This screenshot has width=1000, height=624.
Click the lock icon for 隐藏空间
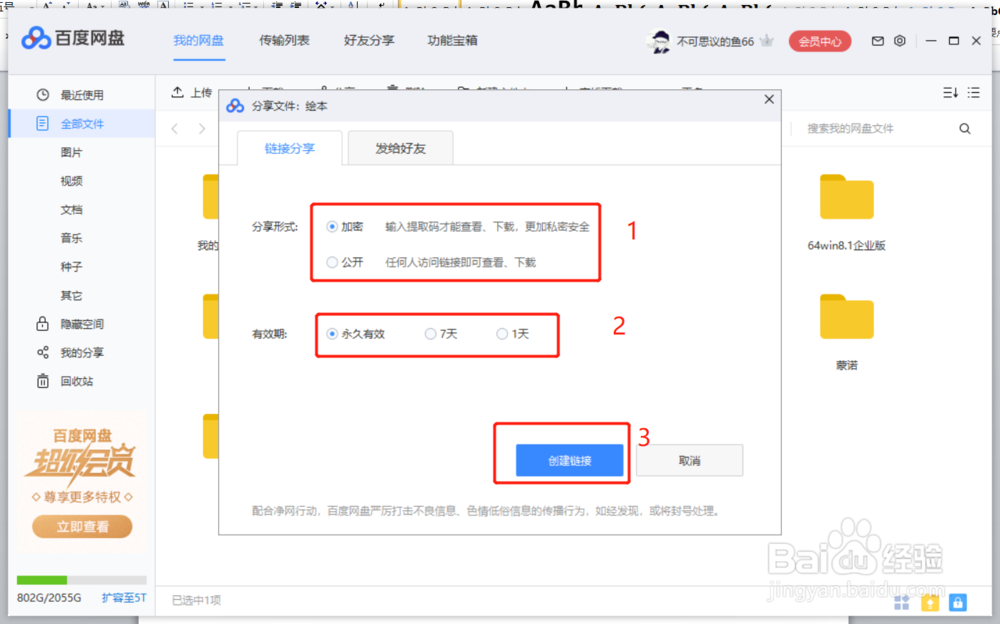tap(43, 323)
